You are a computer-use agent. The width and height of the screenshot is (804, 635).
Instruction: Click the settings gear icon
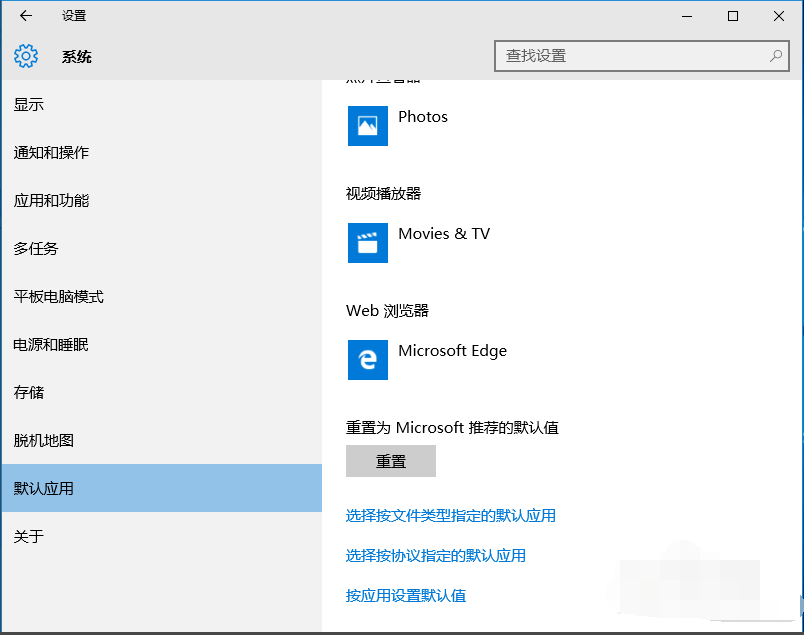(x=26, y=56)
